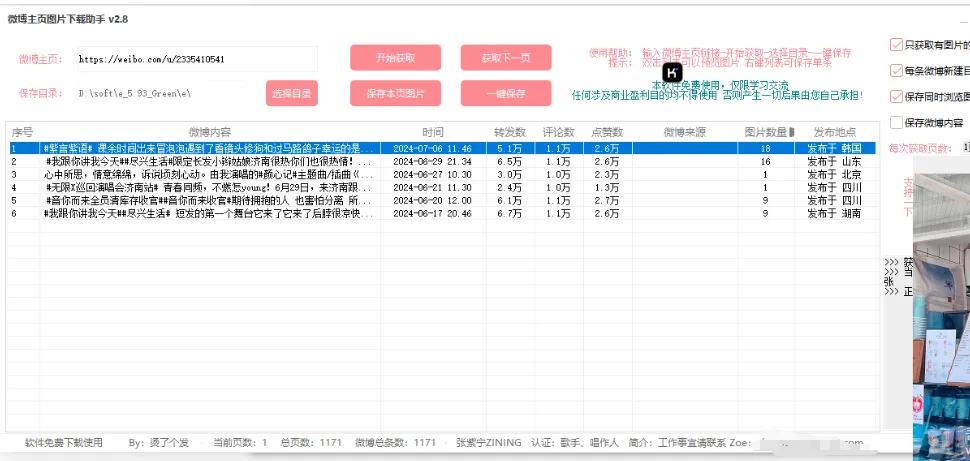The image size is (970, 461).
Task: Toggle the 只获取有图片 checkbox
Action: (x=896, y=45)
